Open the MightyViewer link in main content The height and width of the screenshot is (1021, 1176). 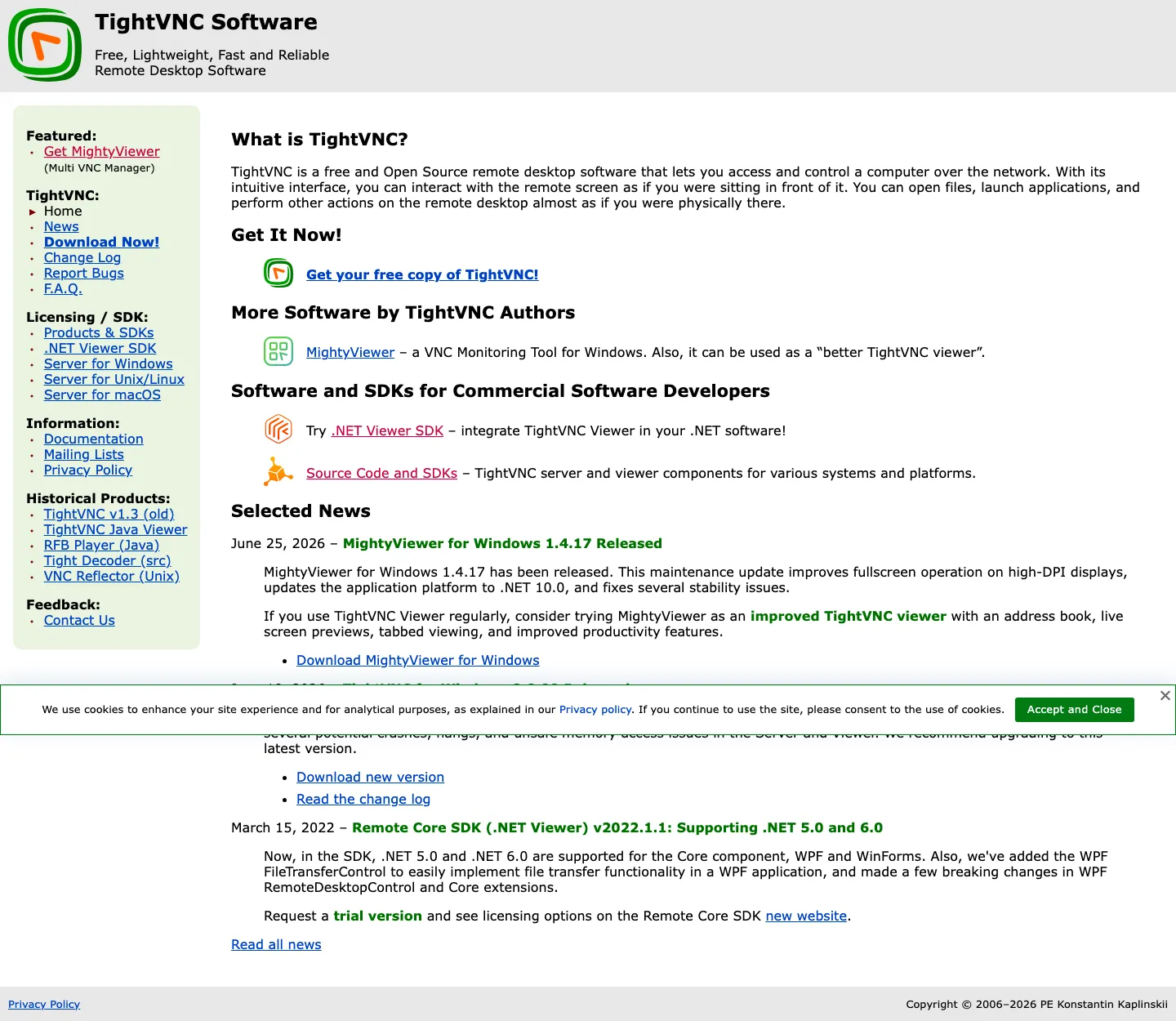tap(350, 352)
